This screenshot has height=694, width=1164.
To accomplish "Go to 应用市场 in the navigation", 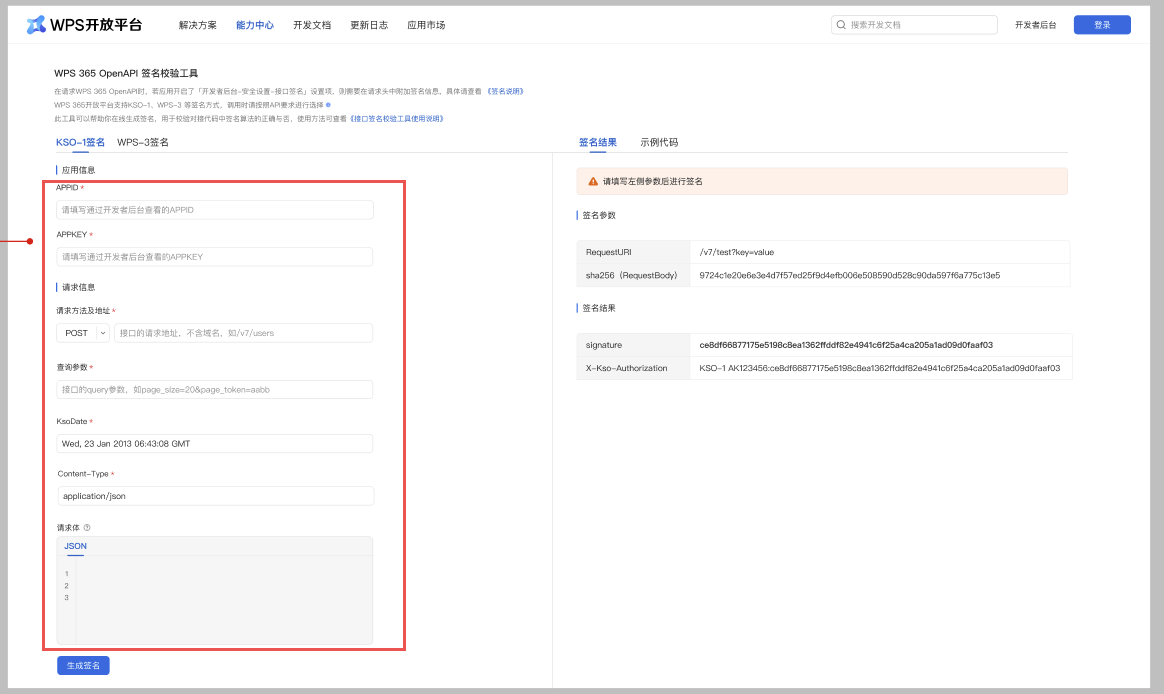I will [x=426, y=25].
